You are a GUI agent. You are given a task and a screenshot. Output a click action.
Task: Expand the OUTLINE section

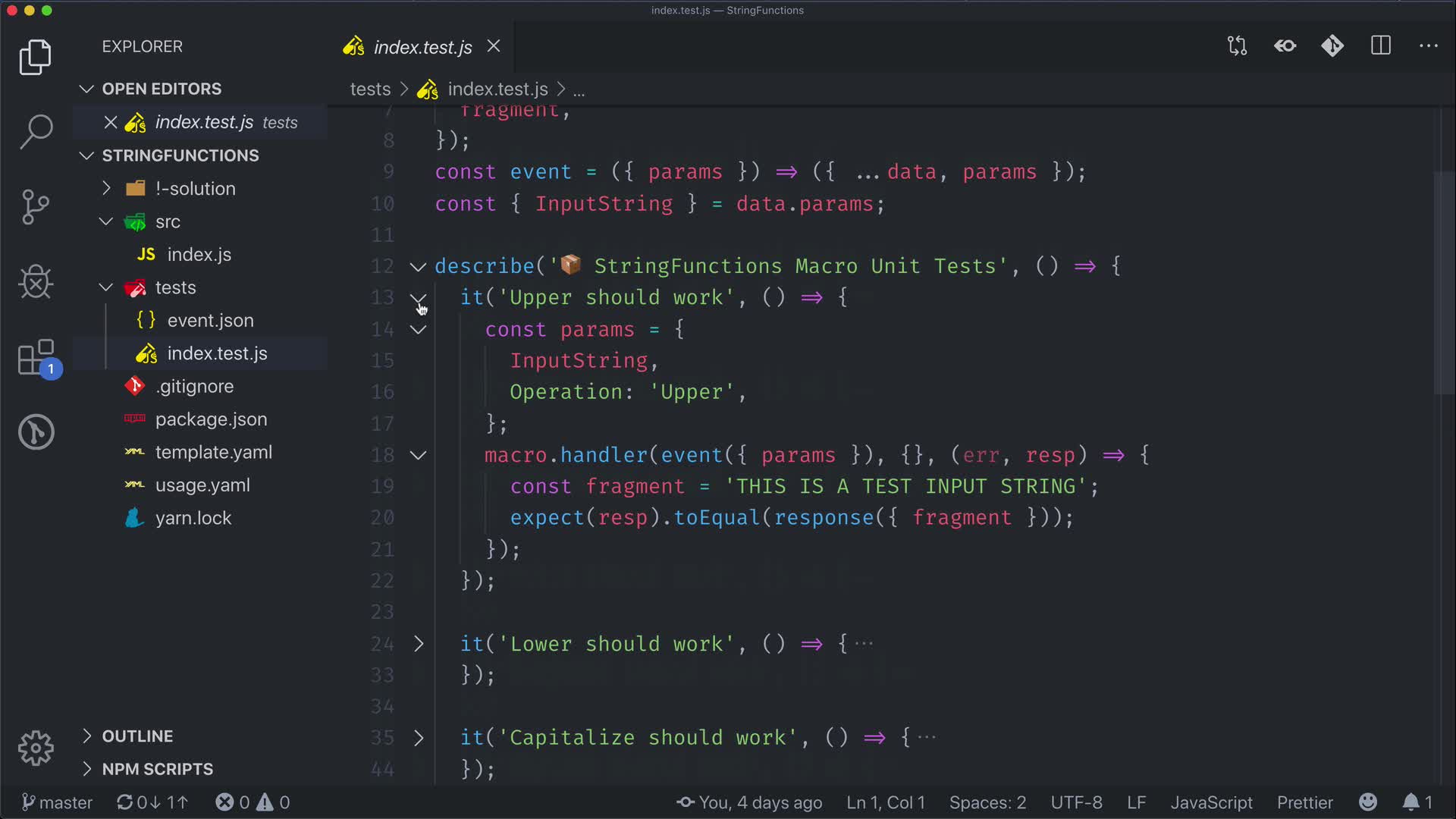pos(137,736)
